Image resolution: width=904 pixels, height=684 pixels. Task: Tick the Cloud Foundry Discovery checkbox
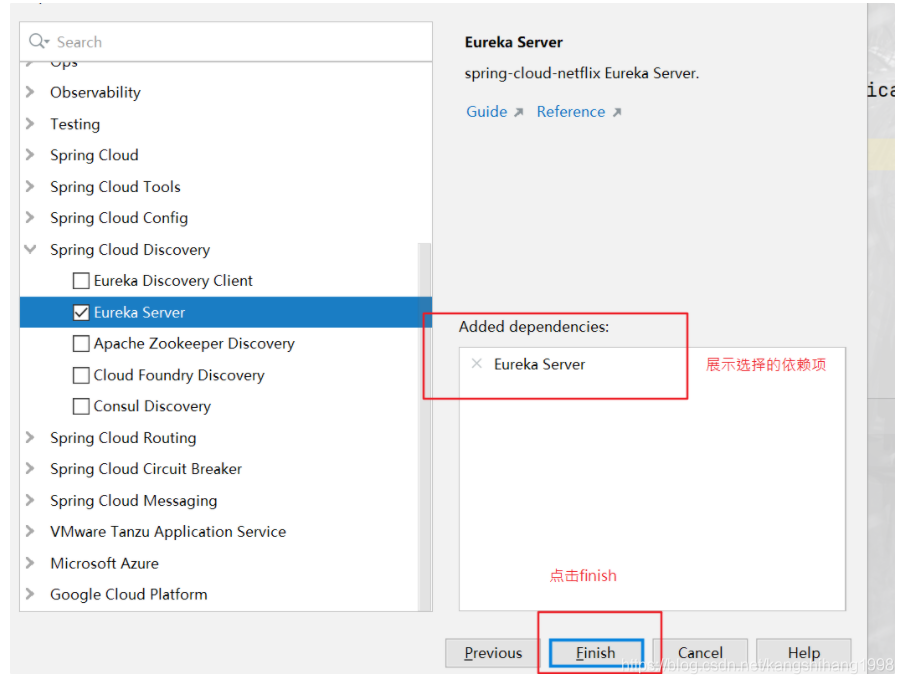(81, 375)
